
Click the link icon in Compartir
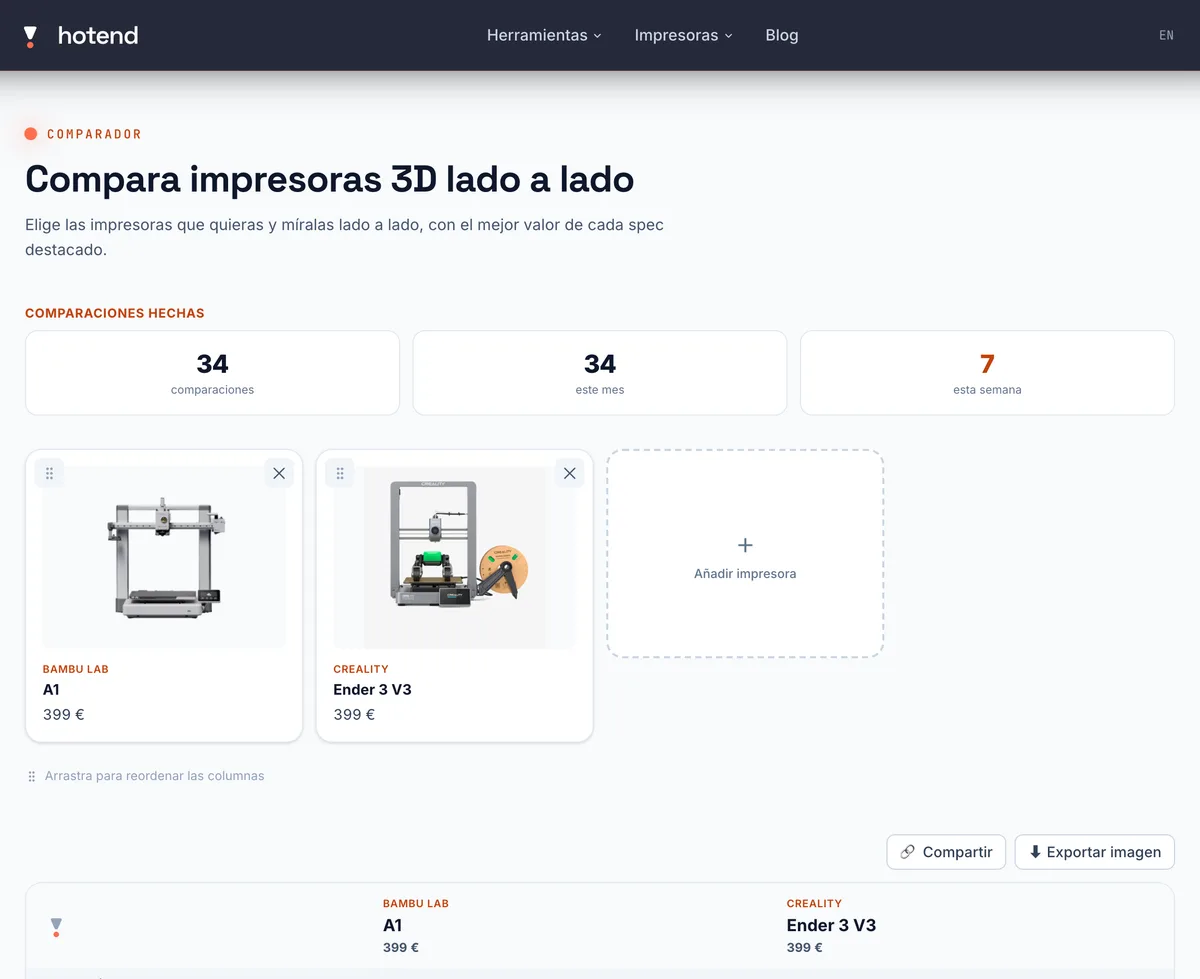pos(908,852)
